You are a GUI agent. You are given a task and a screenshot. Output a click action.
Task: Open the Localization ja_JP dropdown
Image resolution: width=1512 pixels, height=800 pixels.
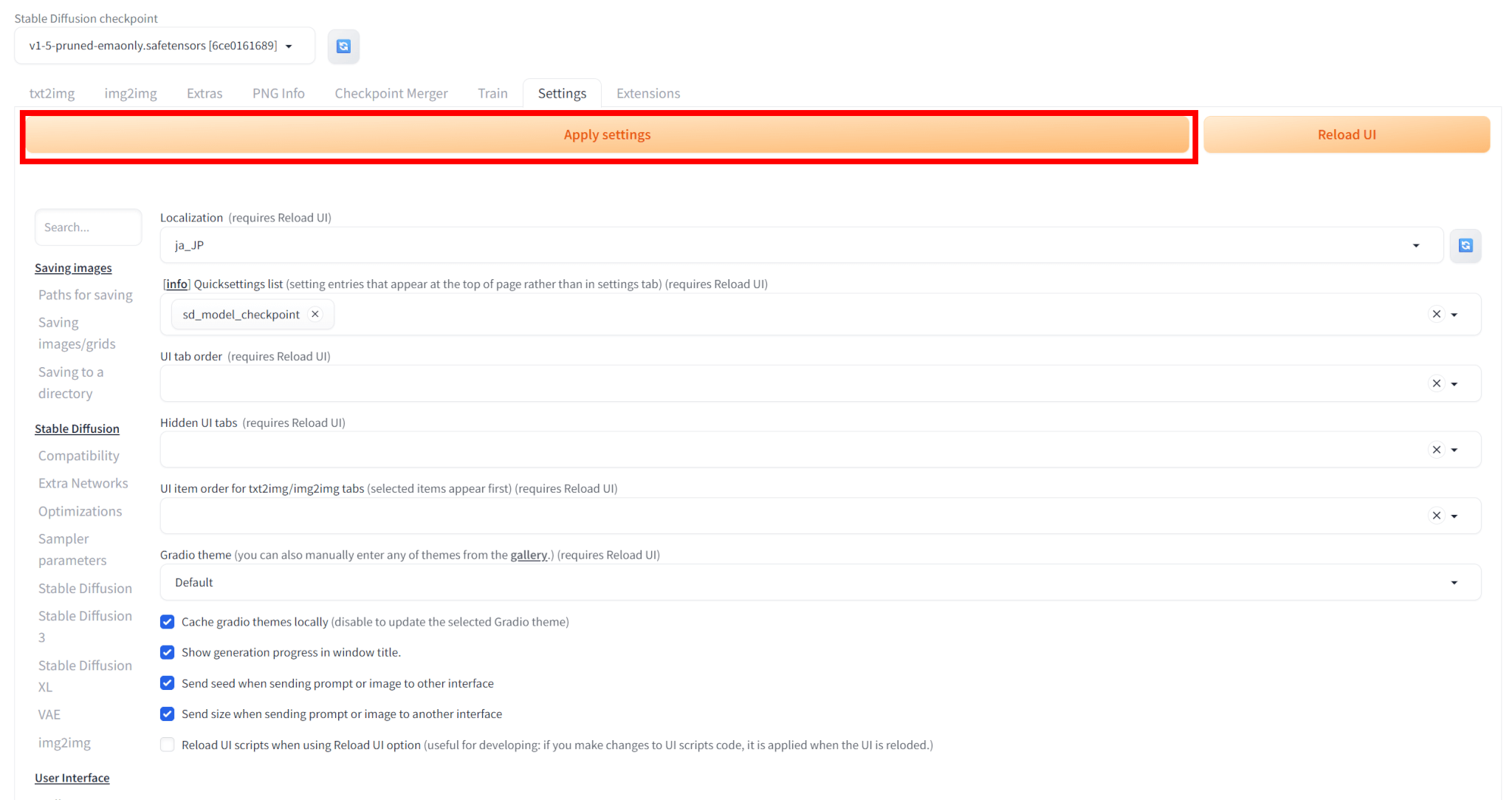pos(801,245)
